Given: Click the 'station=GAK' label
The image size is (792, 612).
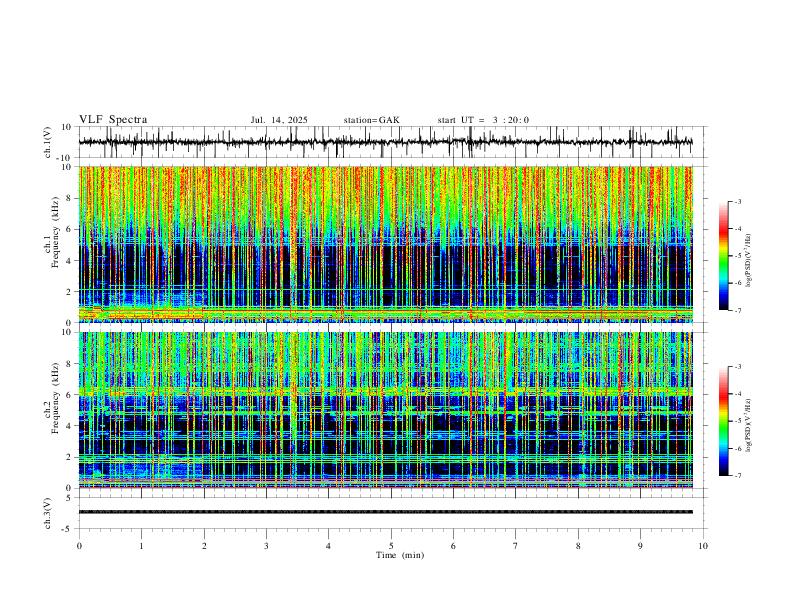Looking at the screenshot, I should point(371,120).
